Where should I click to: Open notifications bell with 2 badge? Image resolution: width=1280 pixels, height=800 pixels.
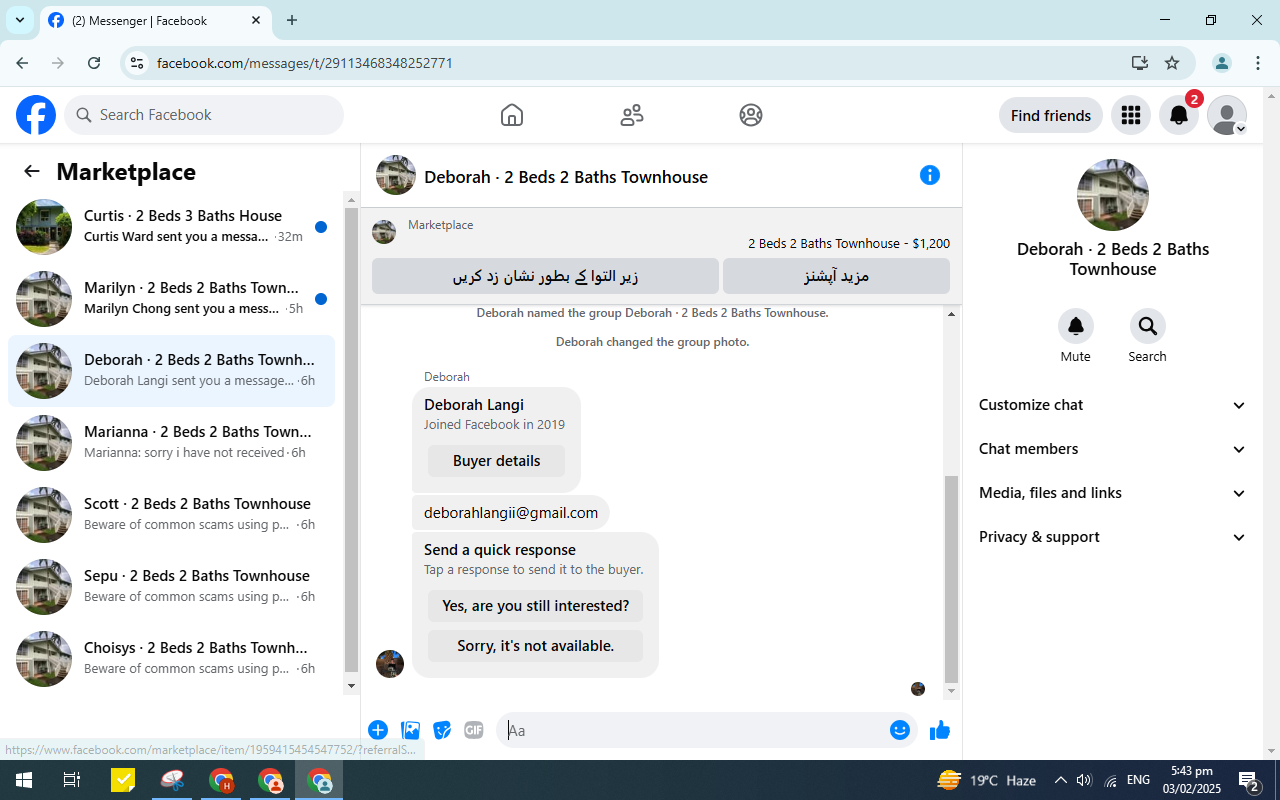[1179, 115]
